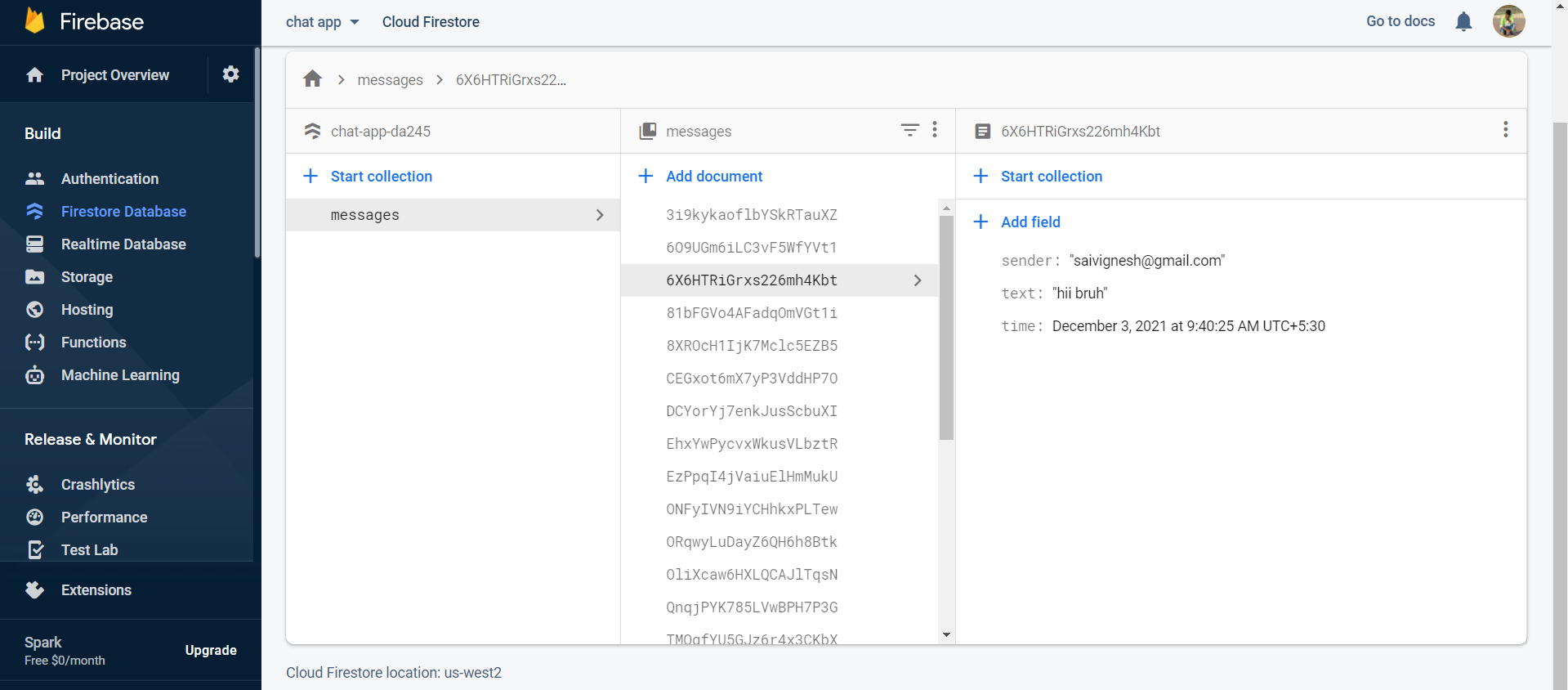Click plus icon beside Add document
Image resolution: width=1568 pixels, height=690 pixels.
[x=646, y=176]
